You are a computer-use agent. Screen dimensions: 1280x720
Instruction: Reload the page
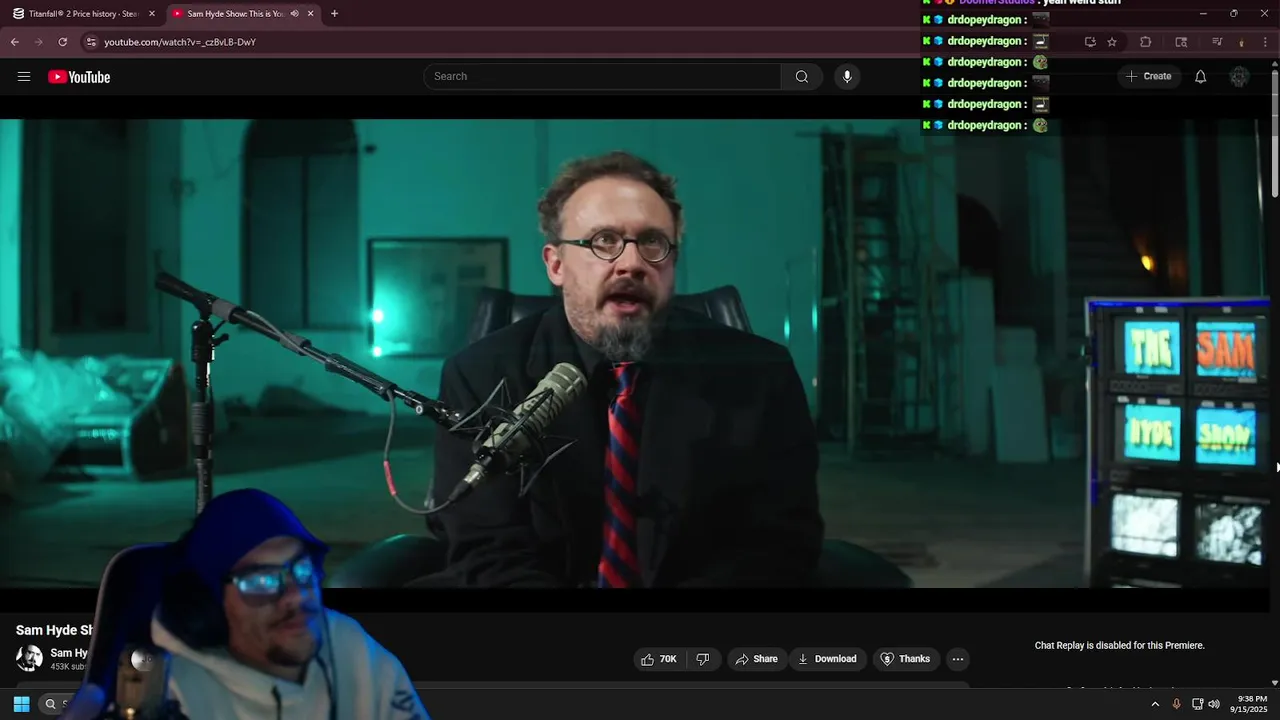(62, 42)
